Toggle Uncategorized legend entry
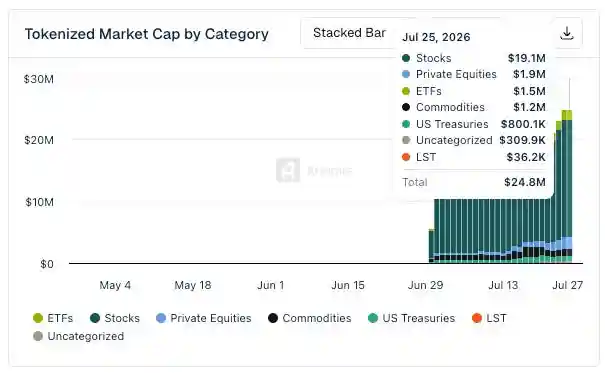 (79, 336)
